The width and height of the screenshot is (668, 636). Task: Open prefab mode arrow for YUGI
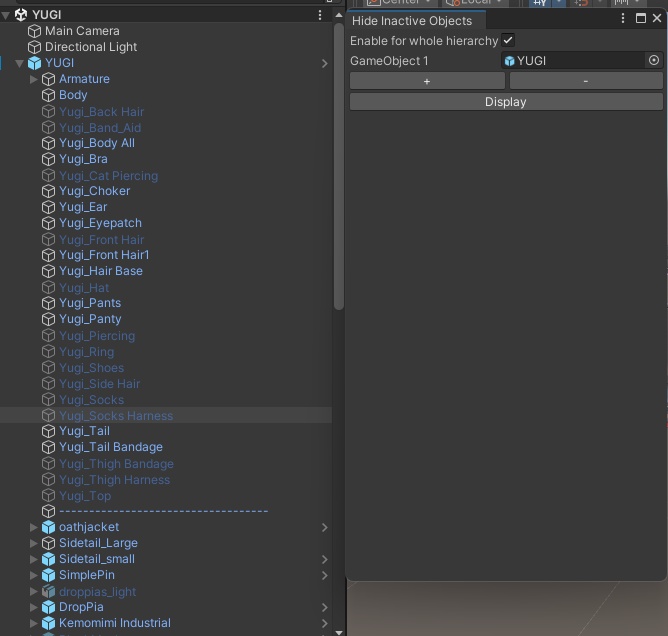point(325,63)
